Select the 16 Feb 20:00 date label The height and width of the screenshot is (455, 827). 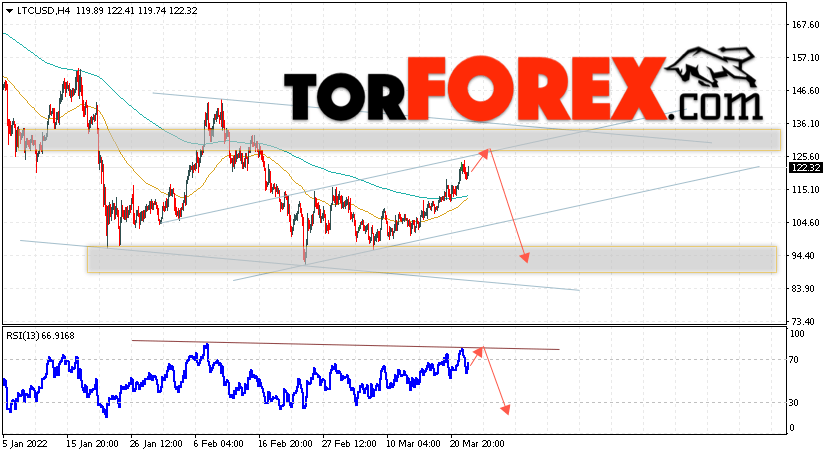[284, 444]
